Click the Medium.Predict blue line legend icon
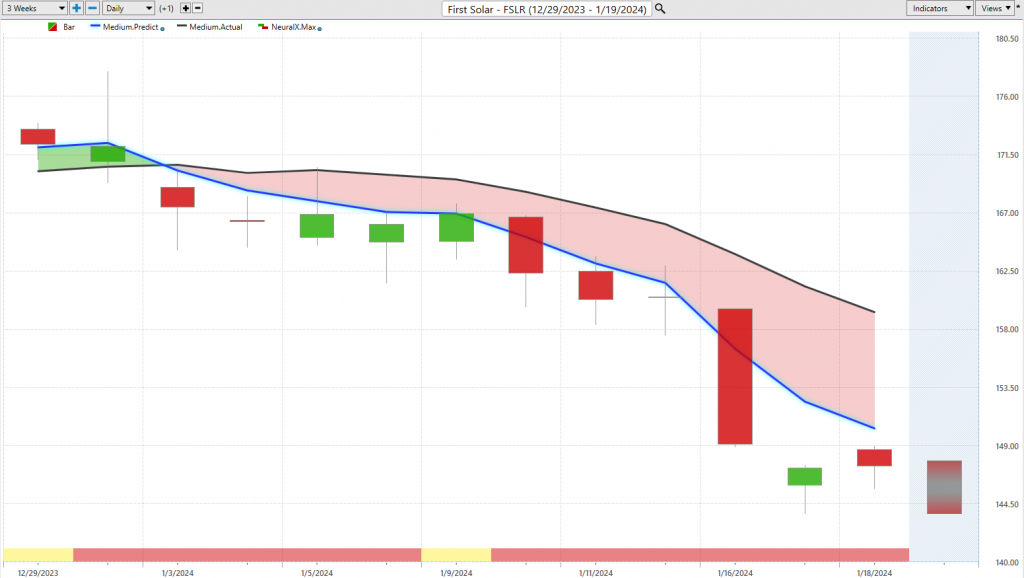Viewport: 1024px width, 578px height. point(95,27)
